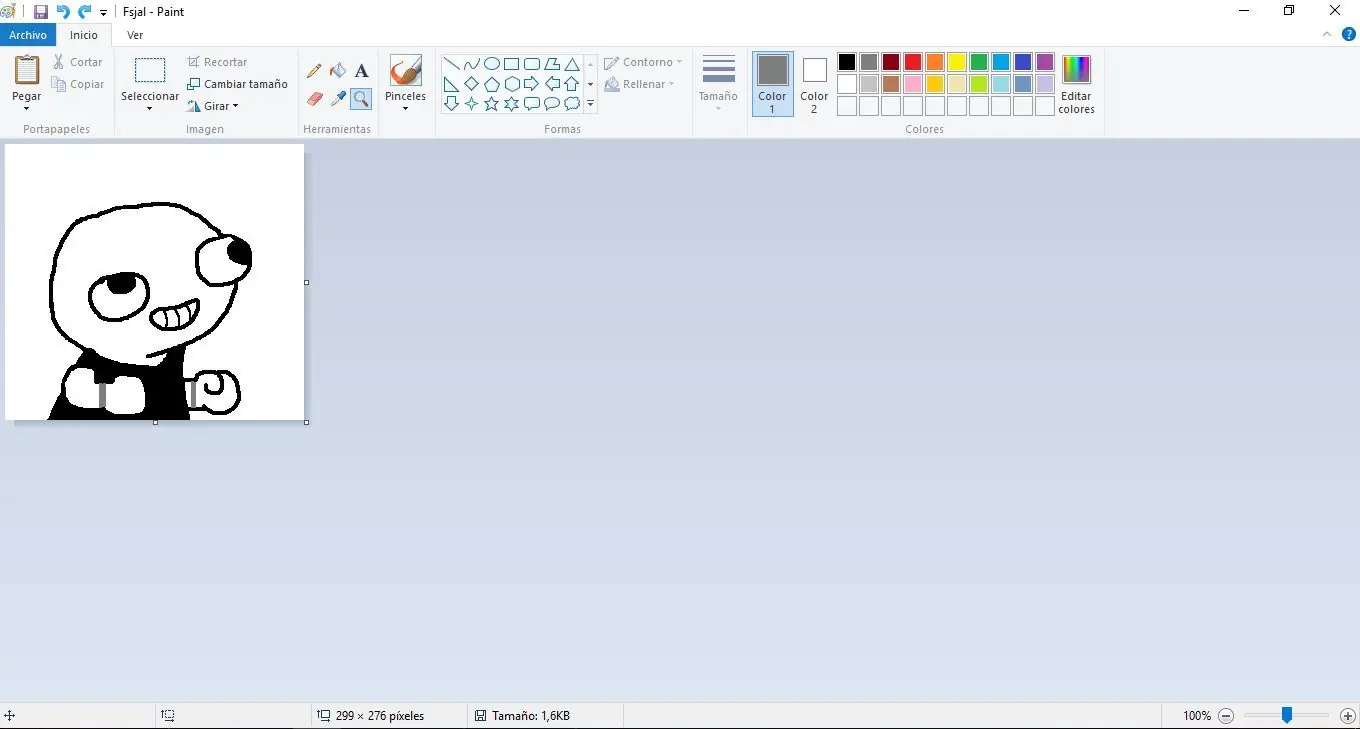Open the Pegar dropdown arrow

(x=26, y=108)
